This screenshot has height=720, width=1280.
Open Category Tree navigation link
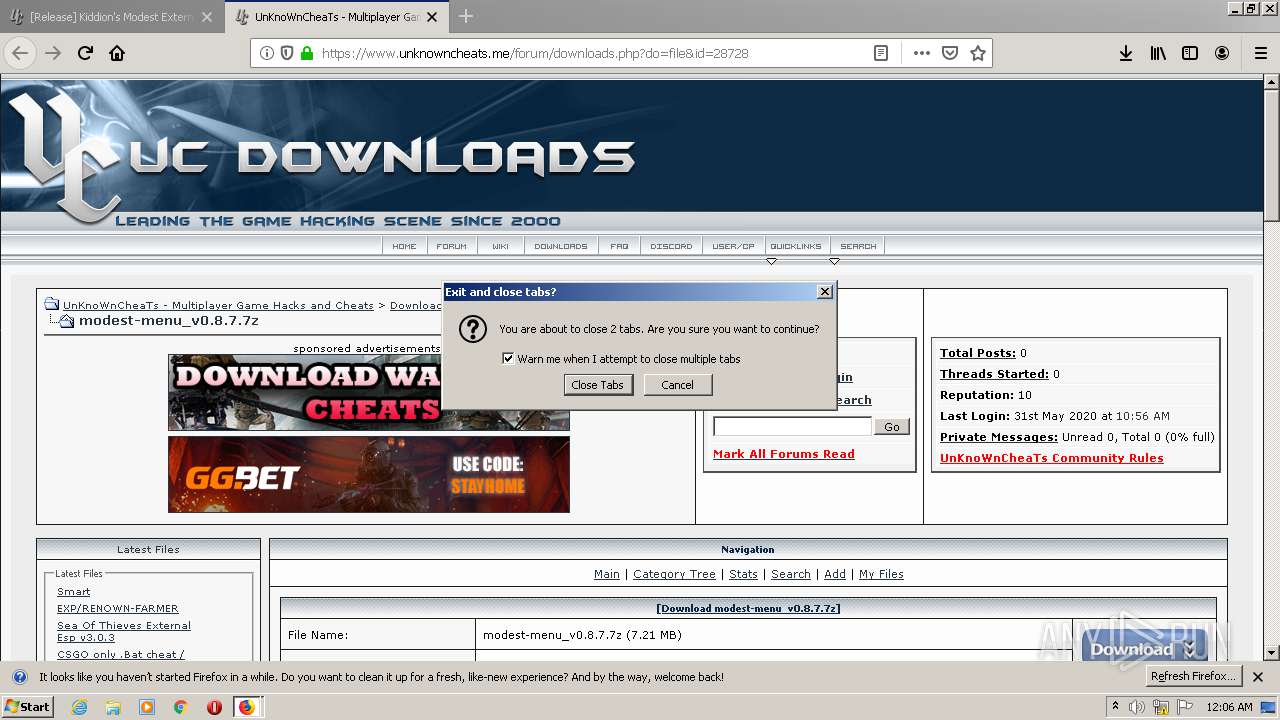tap(674, 574)
